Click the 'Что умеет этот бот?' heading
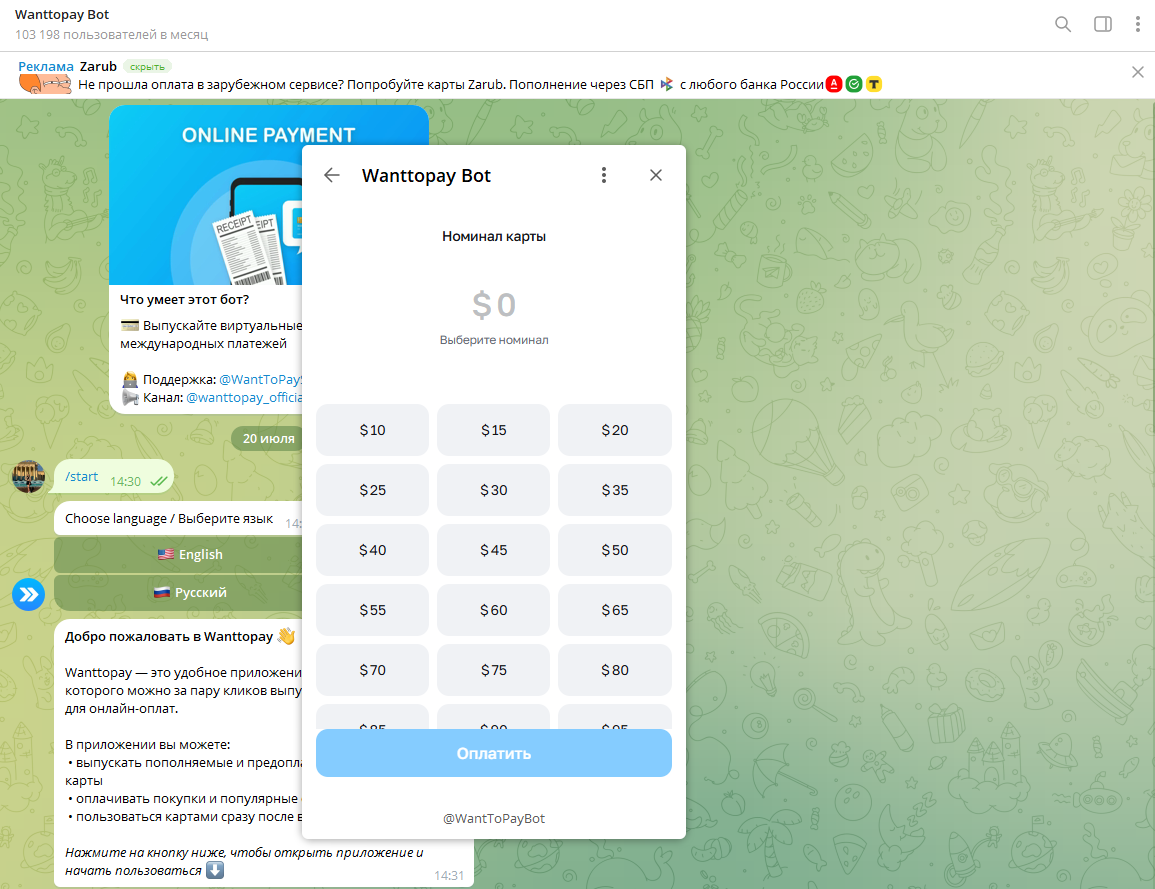1155x889 pixels. pyautogui.click(x=184, y=300)
